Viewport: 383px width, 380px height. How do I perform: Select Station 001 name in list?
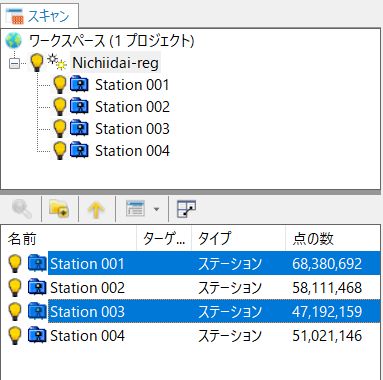click(x=87, y=264)
